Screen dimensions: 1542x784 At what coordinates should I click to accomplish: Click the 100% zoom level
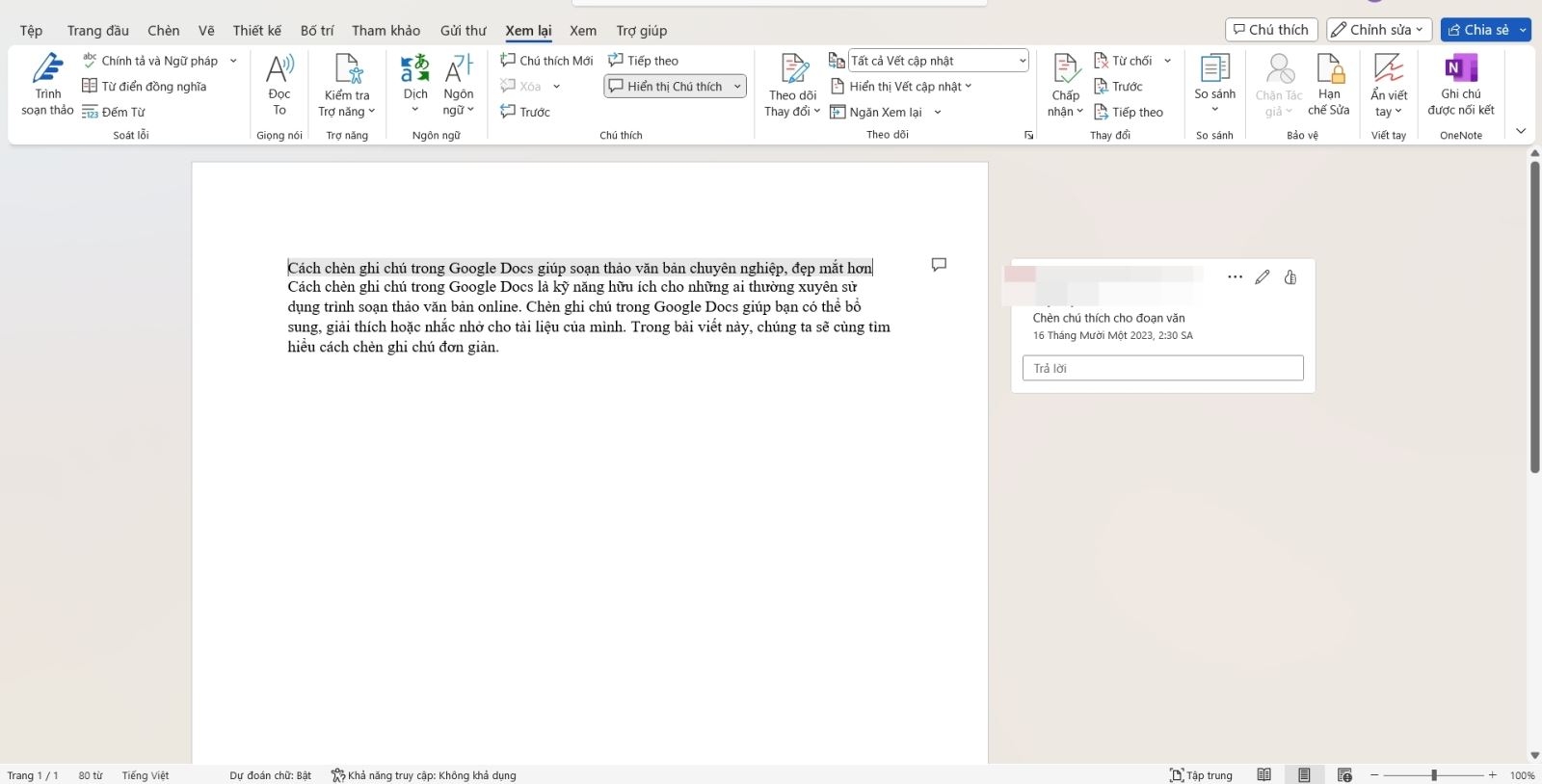[x=1522, y=775]
